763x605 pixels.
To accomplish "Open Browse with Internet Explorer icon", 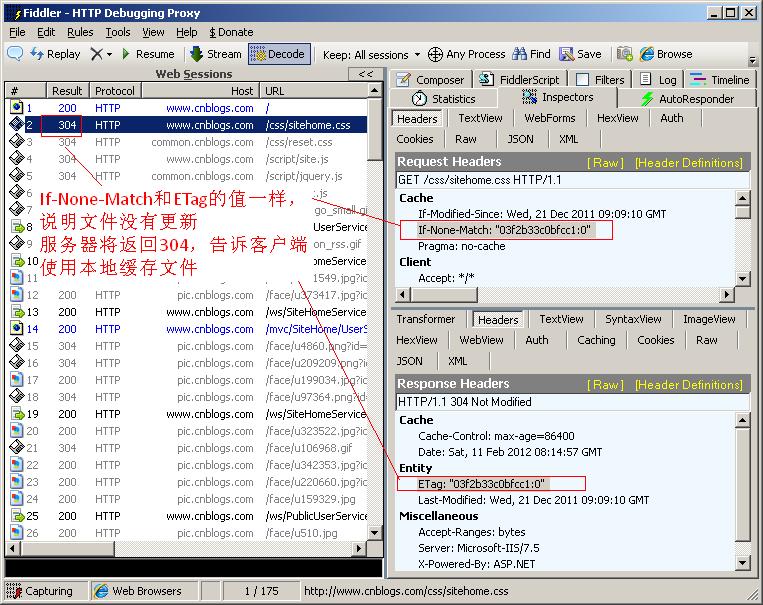I will tap(646, 54).
